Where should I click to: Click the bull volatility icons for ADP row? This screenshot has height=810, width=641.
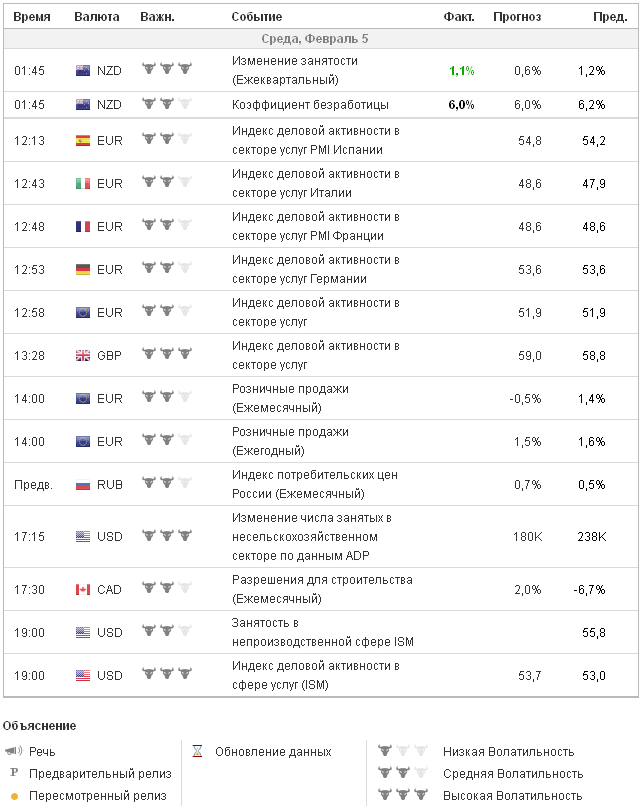tap(166, 537)
